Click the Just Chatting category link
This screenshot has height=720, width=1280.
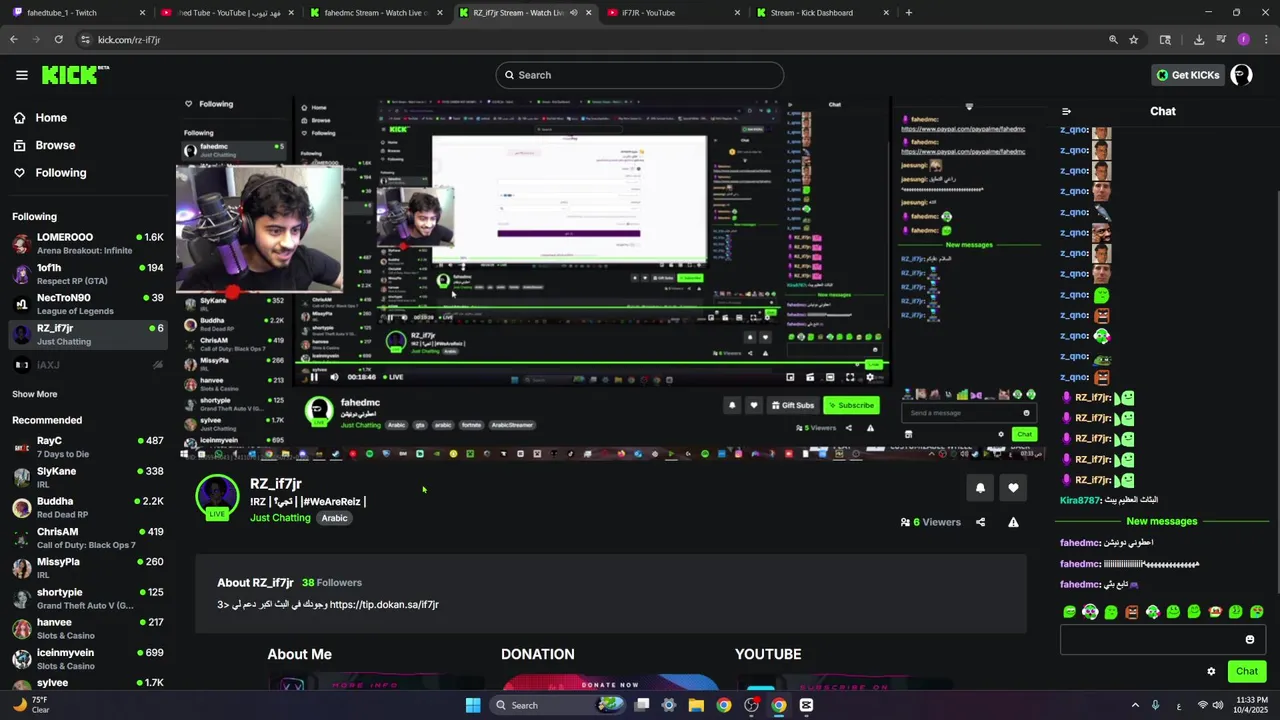[x=280, y=518]
